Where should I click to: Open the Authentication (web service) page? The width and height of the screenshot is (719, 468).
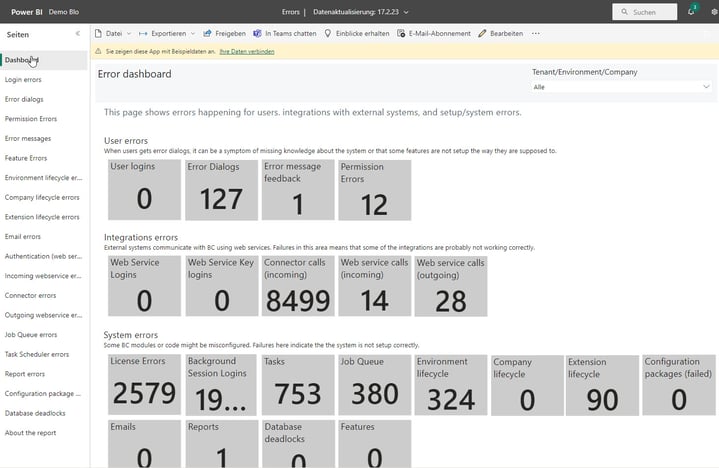(44, 257)
